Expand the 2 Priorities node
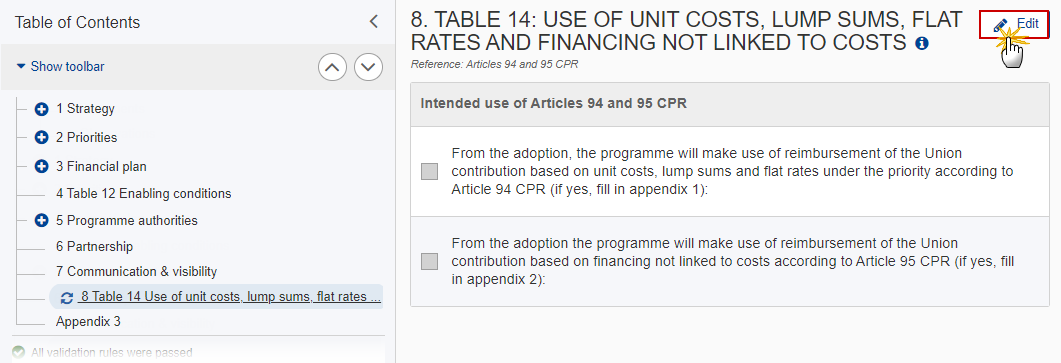Image resolution: width=1061 pixels, height=363 pixels. pos(42,137)
